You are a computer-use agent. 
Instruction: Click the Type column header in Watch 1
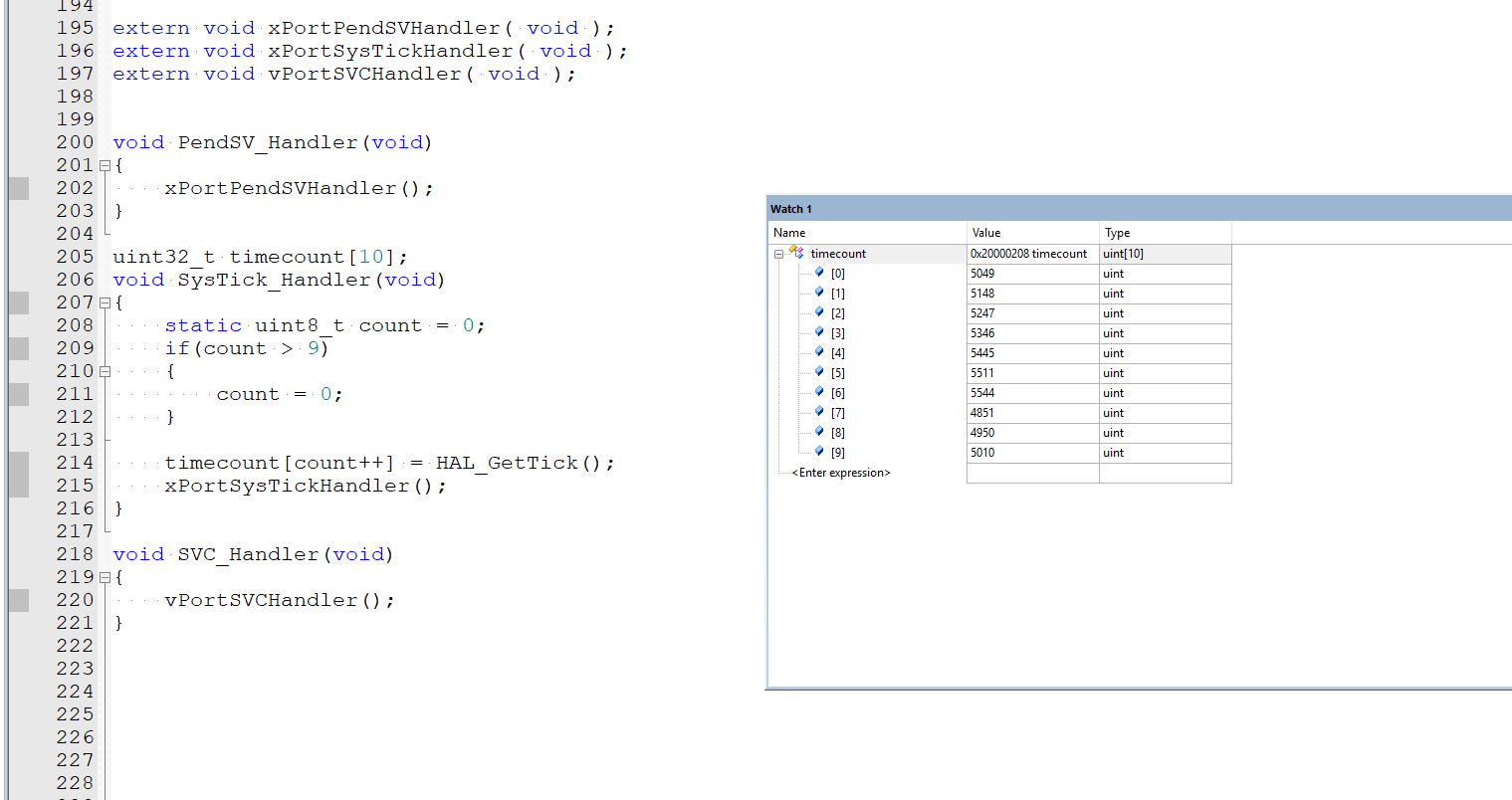1166,233
